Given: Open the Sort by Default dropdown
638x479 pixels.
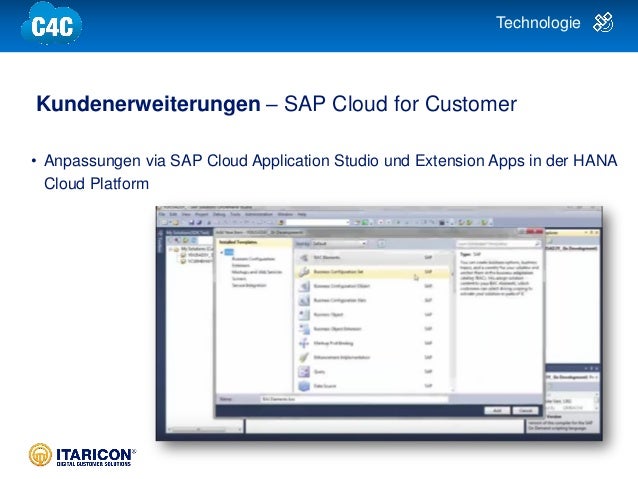Looking at the screenshot, I should [x=340, y=243].
